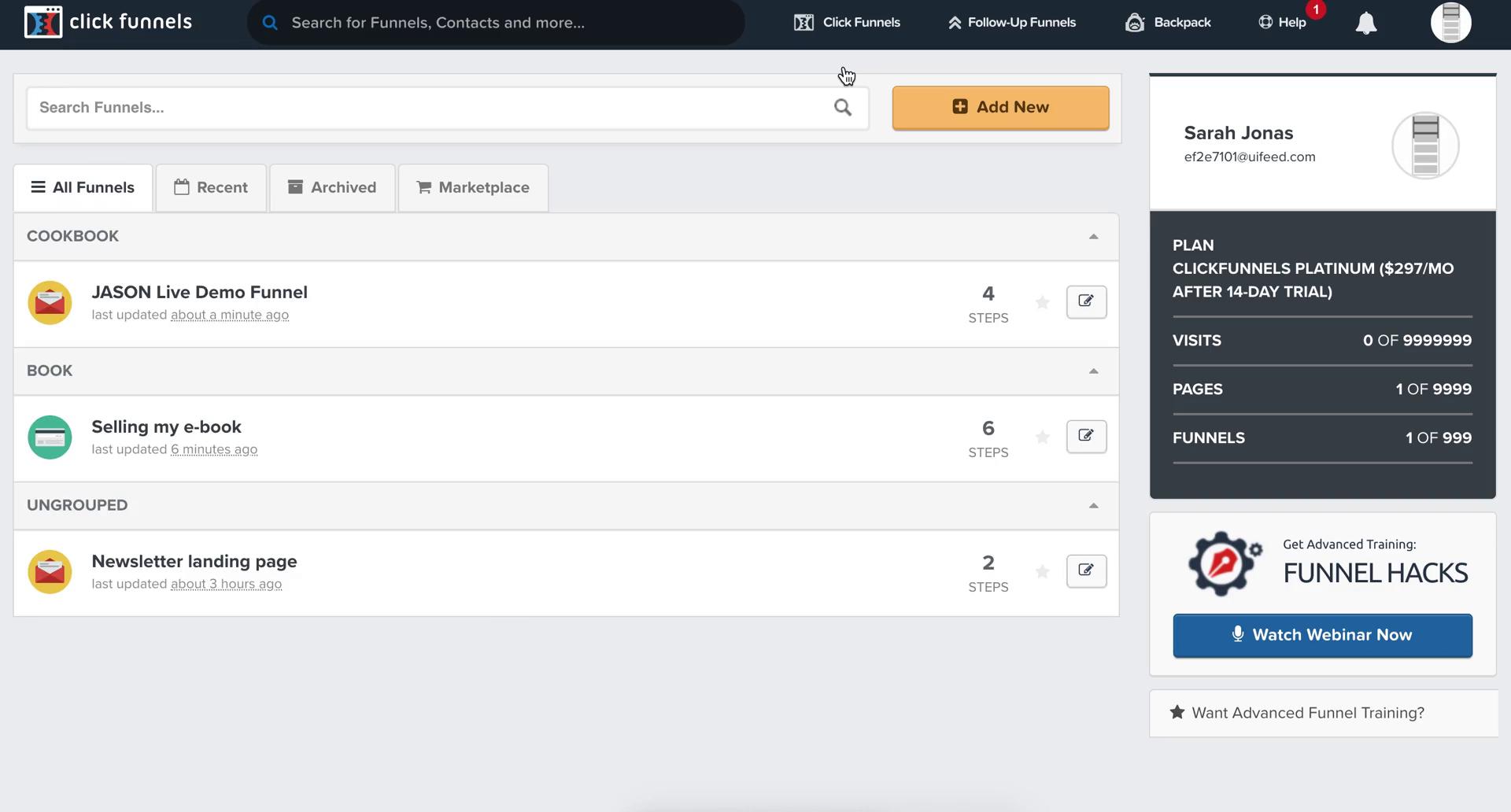Open Newsletter landing page title
The width and height of the screenshot is (1511, 812).
coord(194,562)
